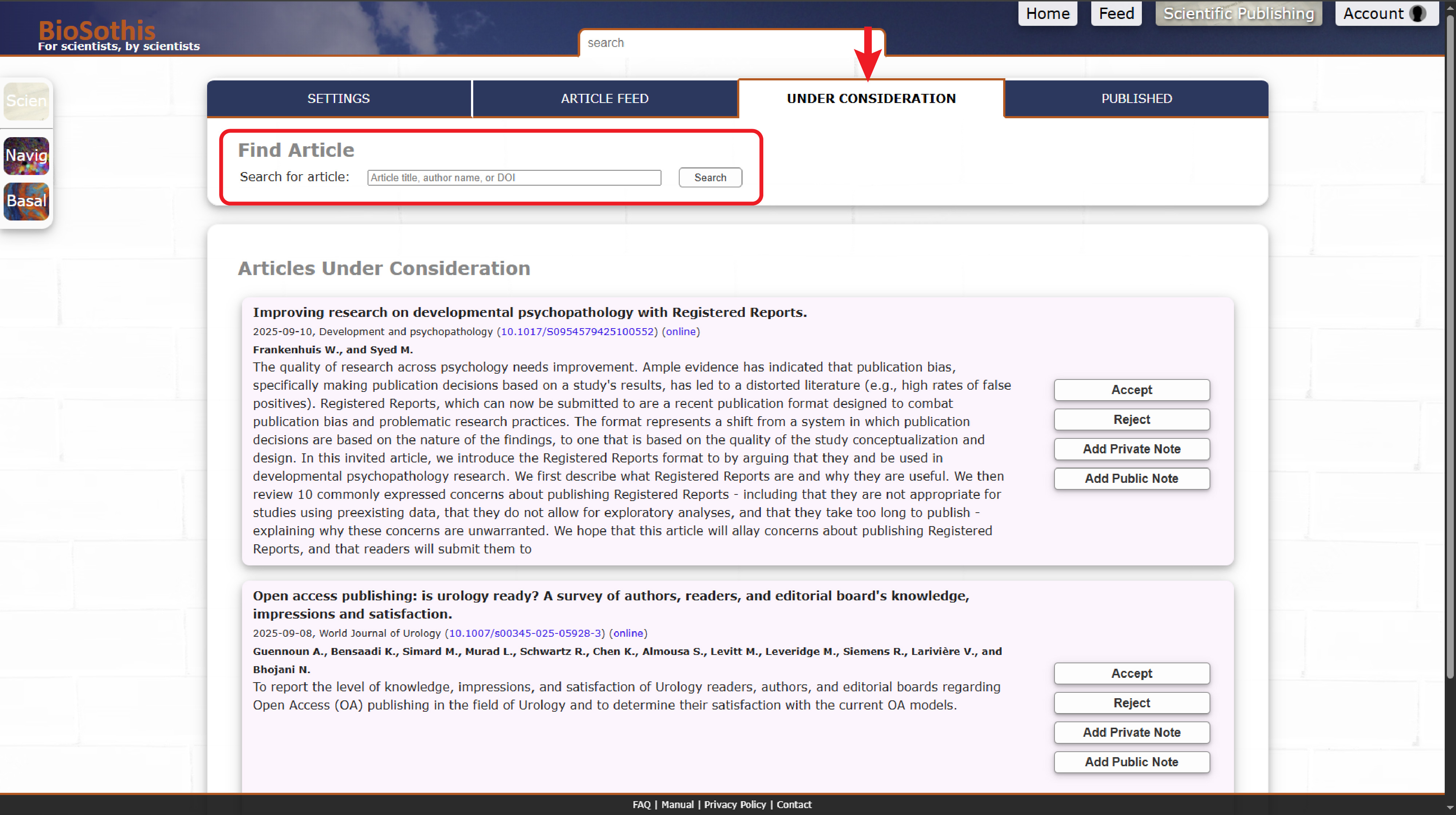Reject the urology open access article

[x=1131, y=703]
